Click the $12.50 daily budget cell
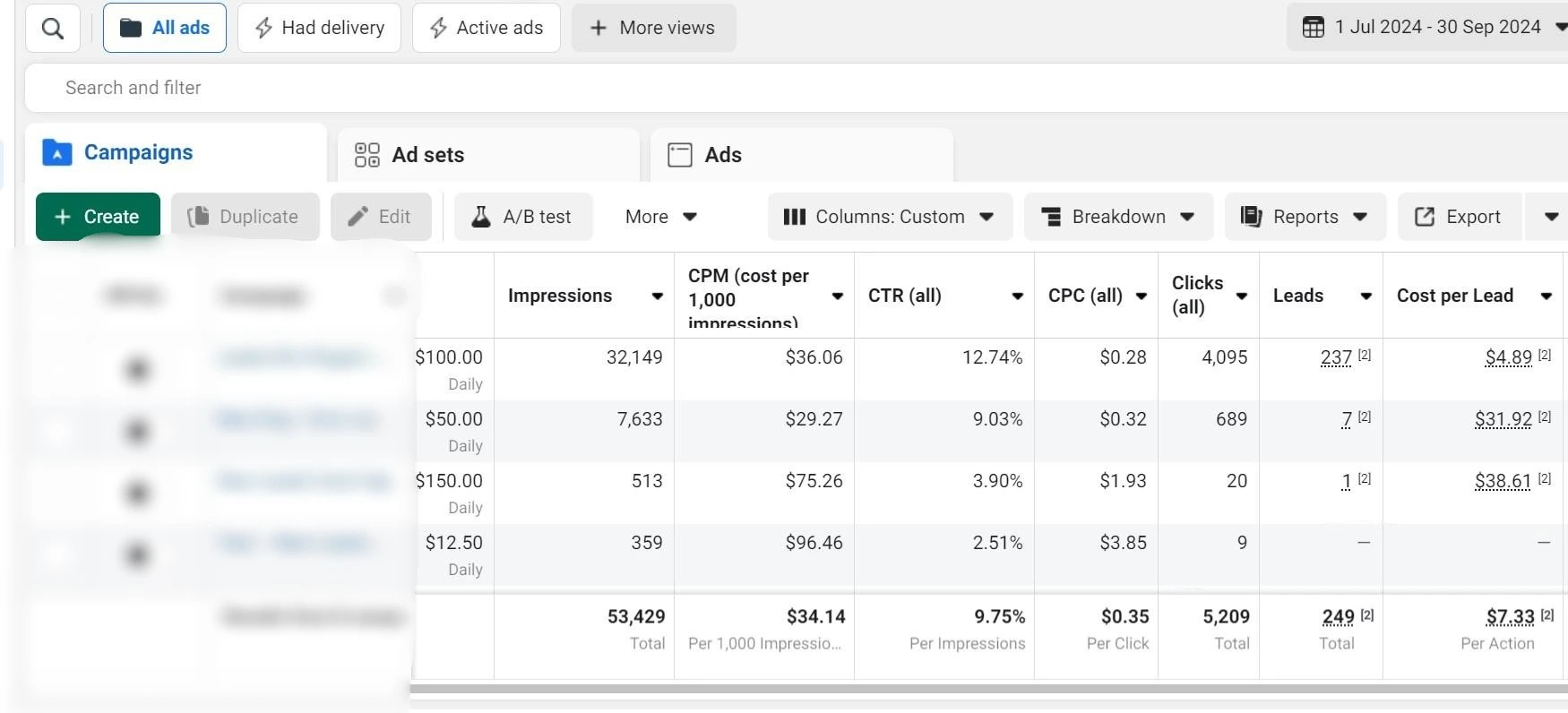 pyautogui.click(x=452, y=554)
